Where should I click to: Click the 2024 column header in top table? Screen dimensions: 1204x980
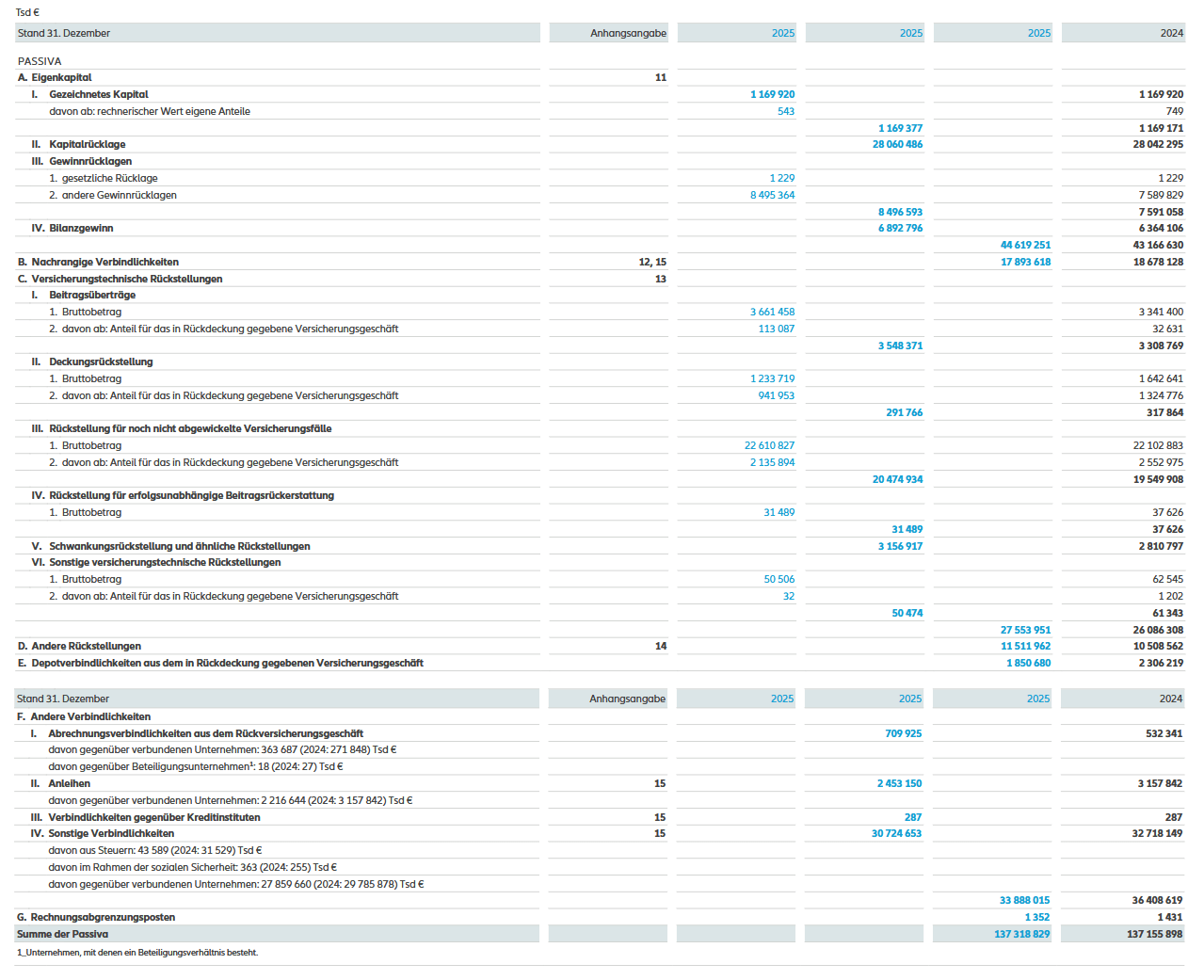tap(1171, 33)
